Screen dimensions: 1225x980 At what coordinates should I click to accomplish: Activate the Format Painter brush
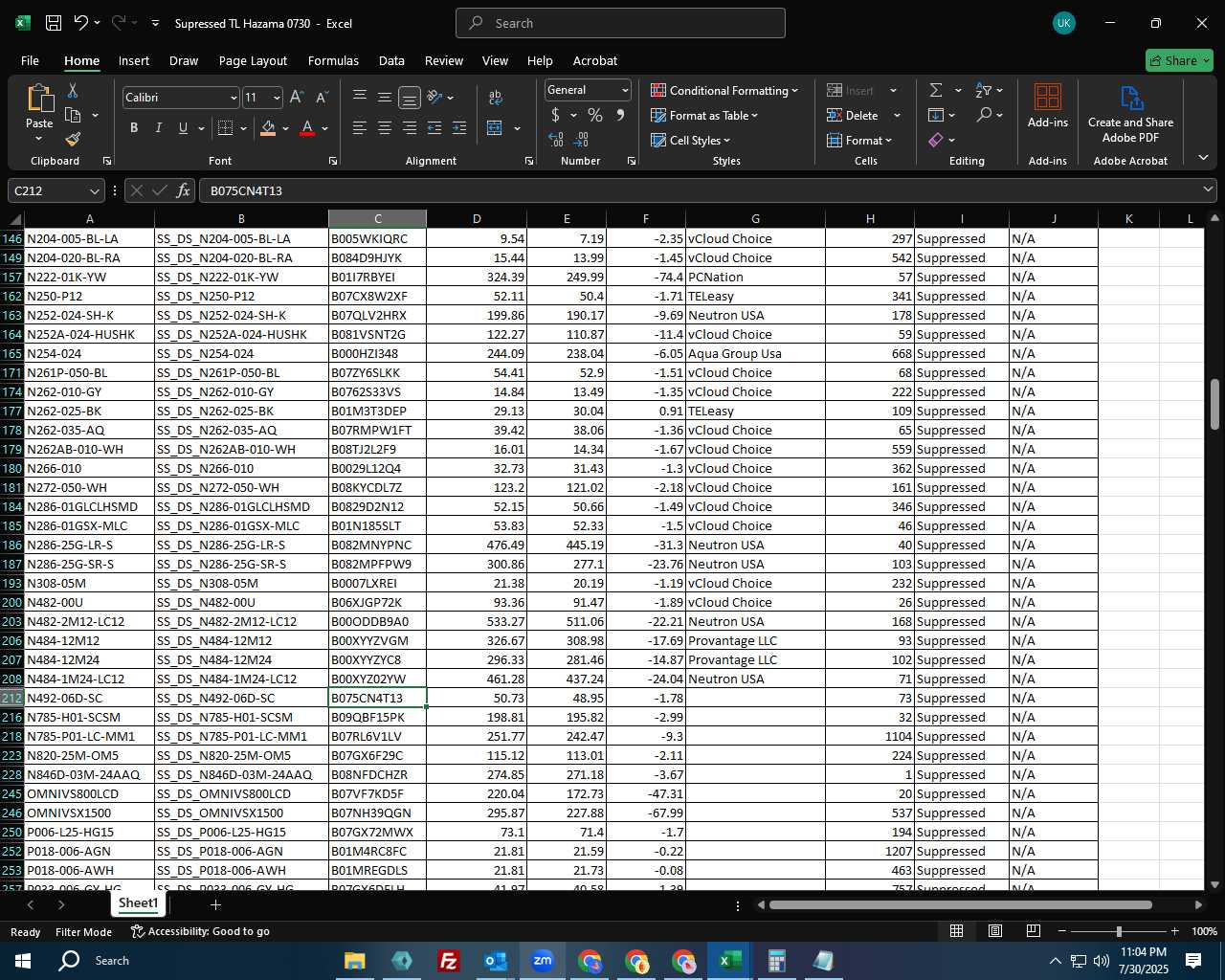[x=73, y=140]
